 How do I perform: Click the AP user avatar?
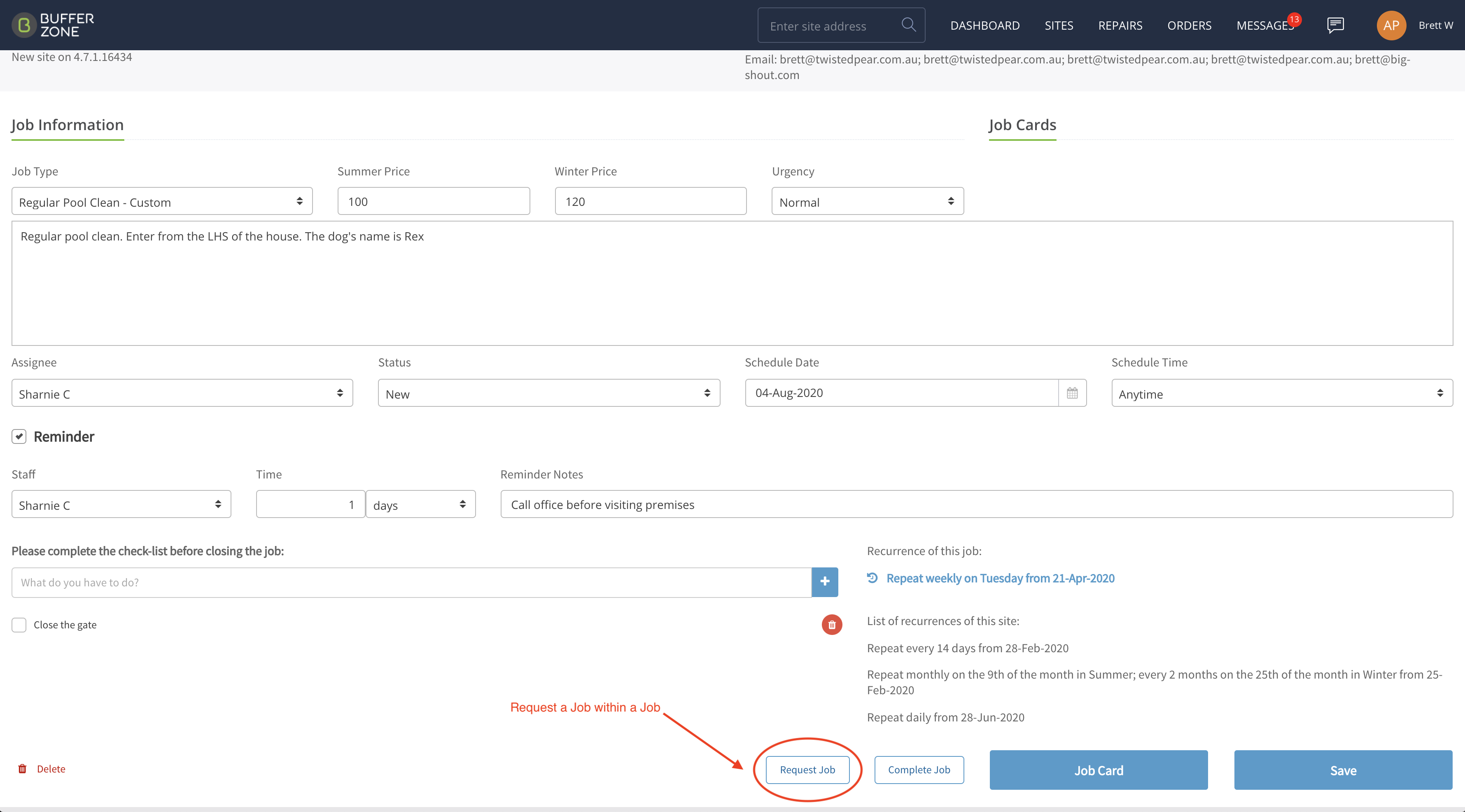point(1391,25)
